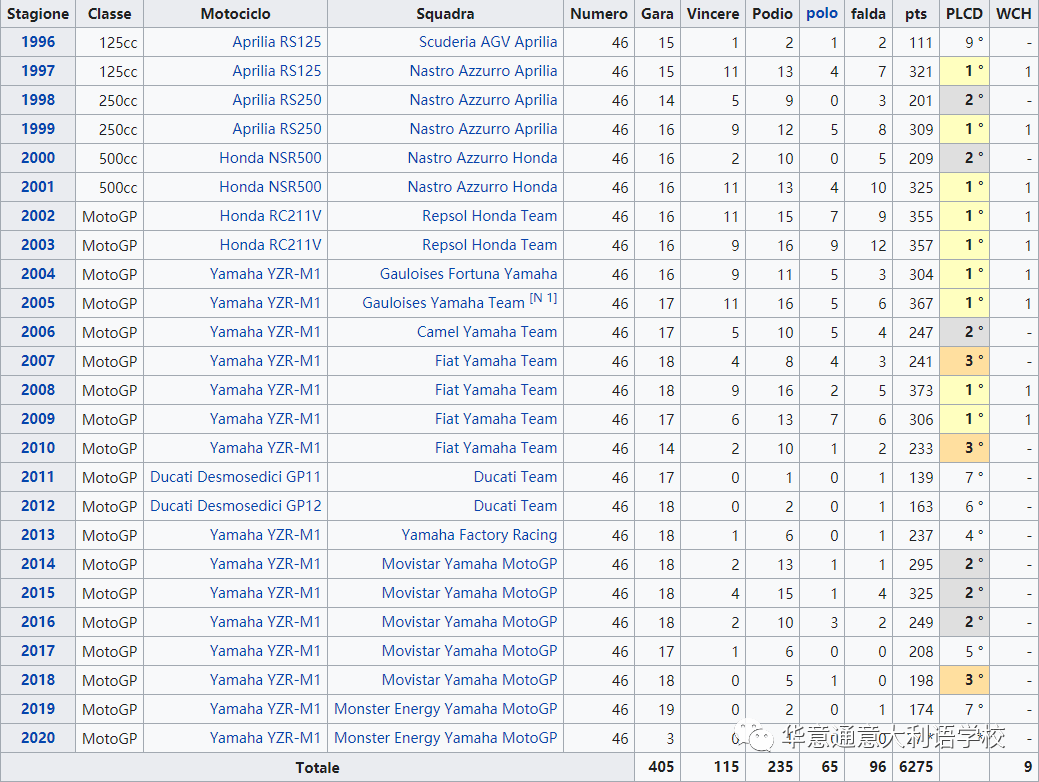The image size is (1039, 782).
Task: Select total podiums value 235
Action: click(781, 767)
